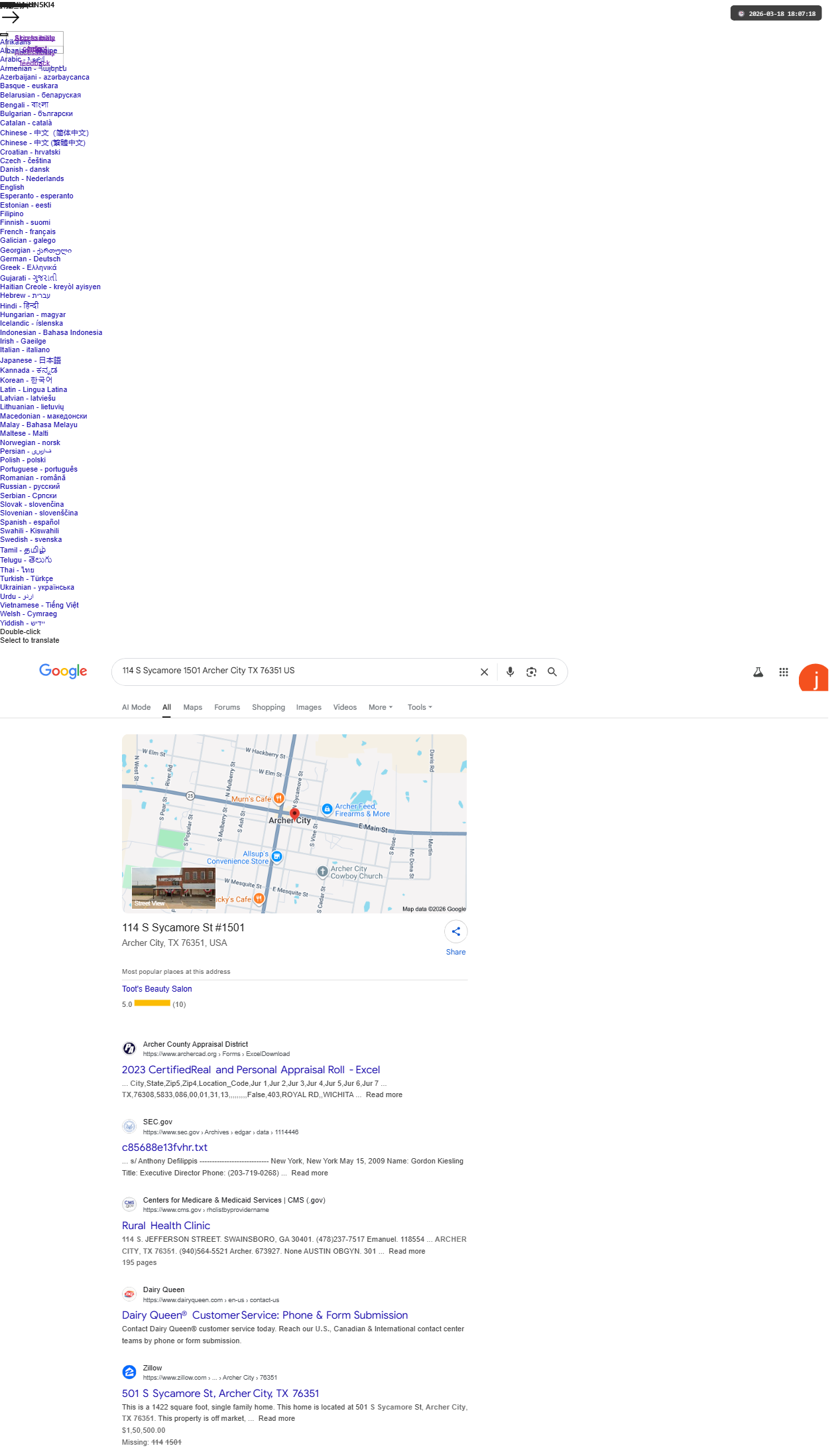Click the arrow icon at top left
This screenshot has height=1456, width=838.
[x=11, y=17]
